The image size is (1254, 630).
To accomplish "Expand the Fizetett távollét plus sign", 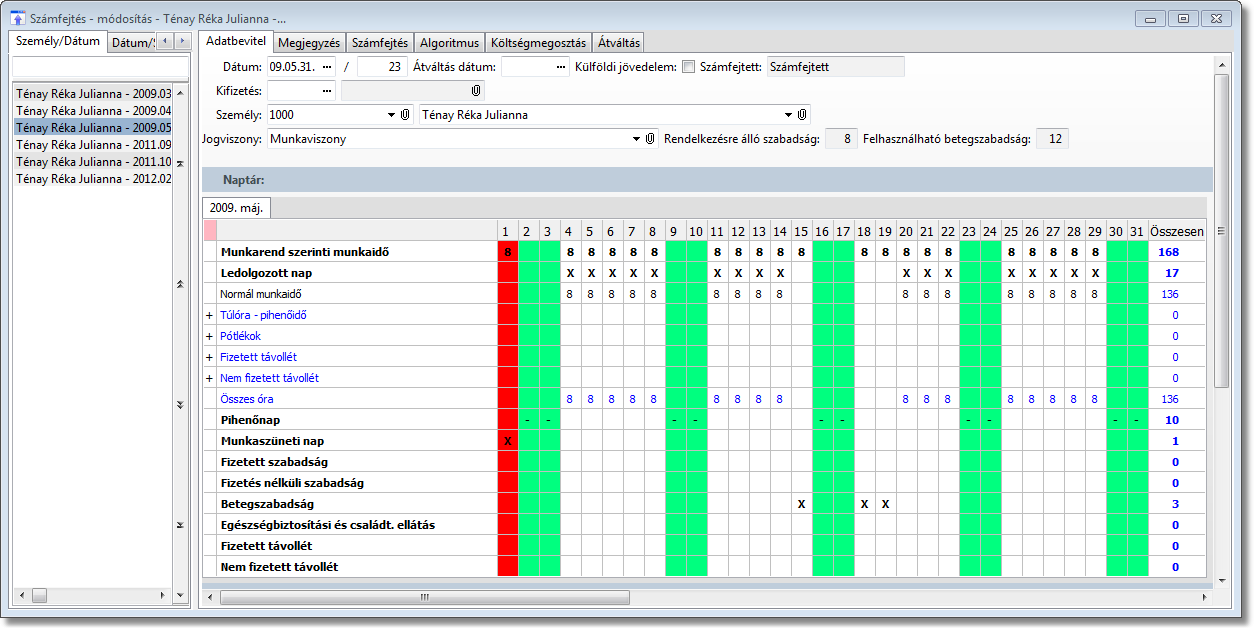I will 209,357.
